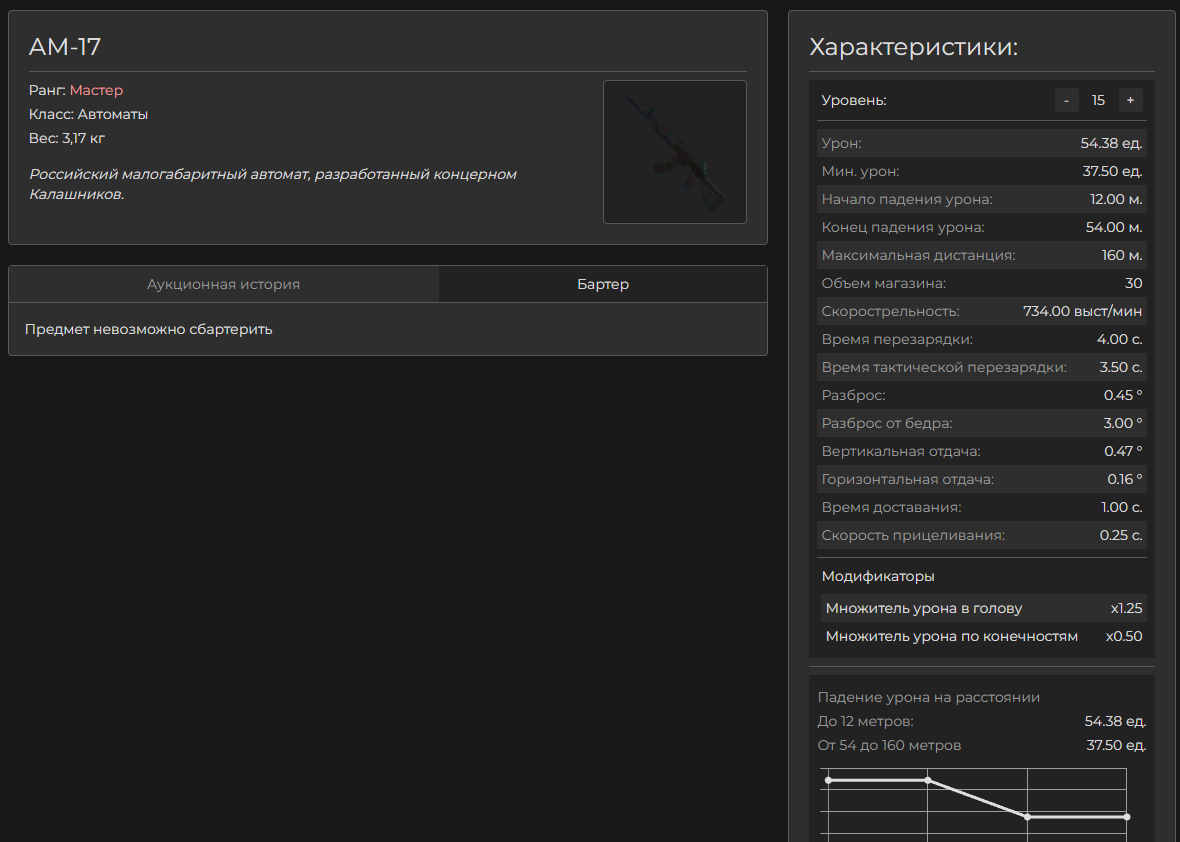This screenshot has width=1180, height=842.
Task: Click the До 12 метров: label
Action: tap(865, 722)
